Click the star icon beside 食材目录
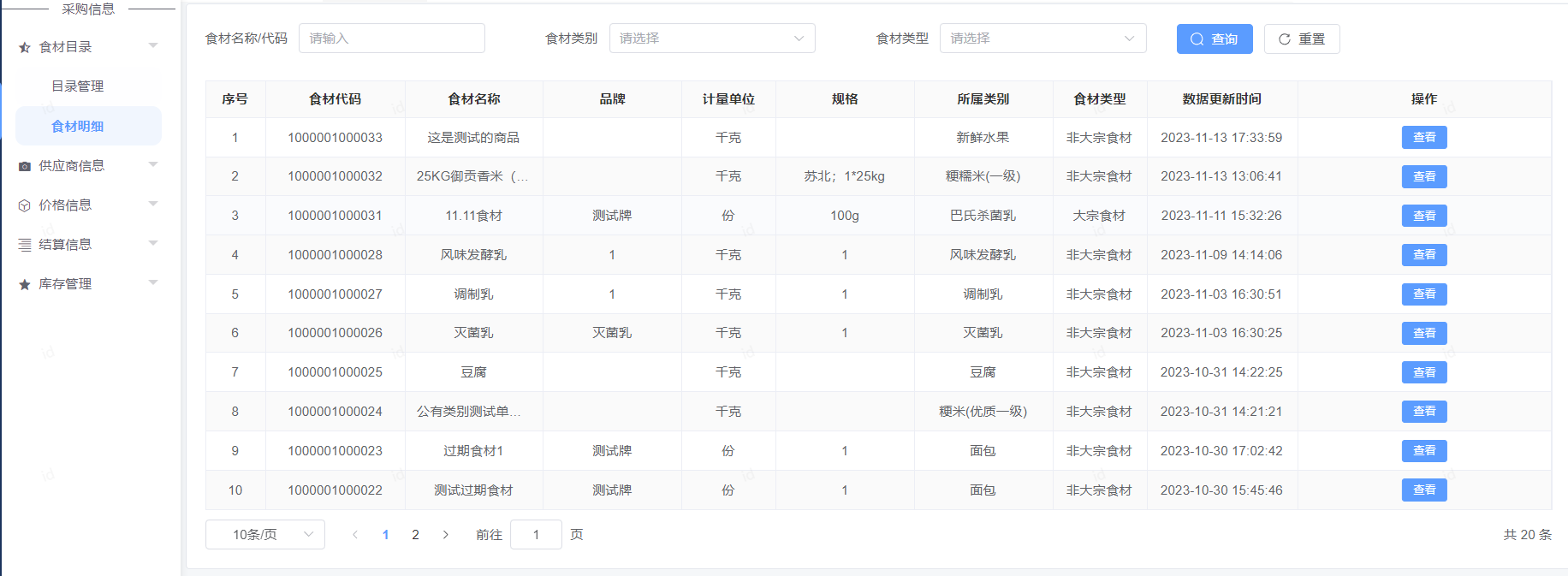The height and width of the screenshot is (576, 1568). coord(25,47)
